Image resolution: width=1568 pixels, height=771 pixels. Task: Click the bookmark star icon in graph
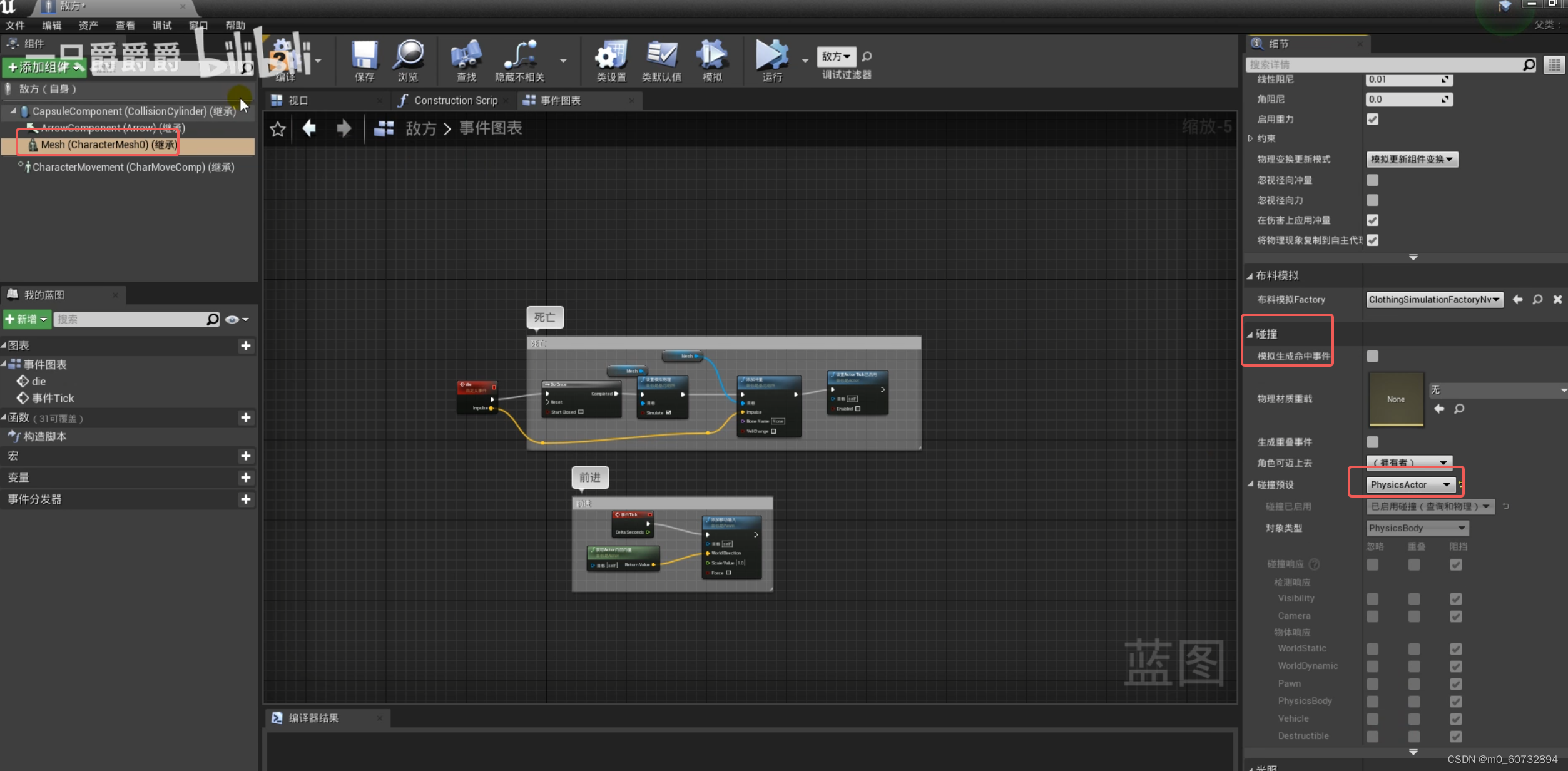[278, 129]
